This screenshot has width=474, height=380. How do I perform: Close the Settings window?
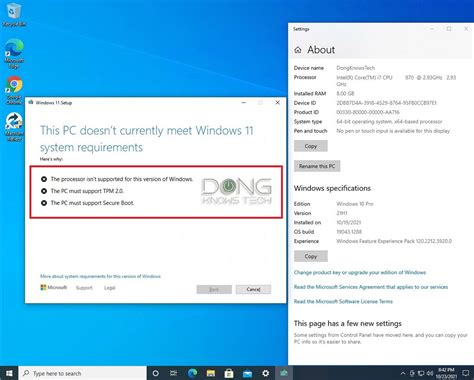pos(466,29)
